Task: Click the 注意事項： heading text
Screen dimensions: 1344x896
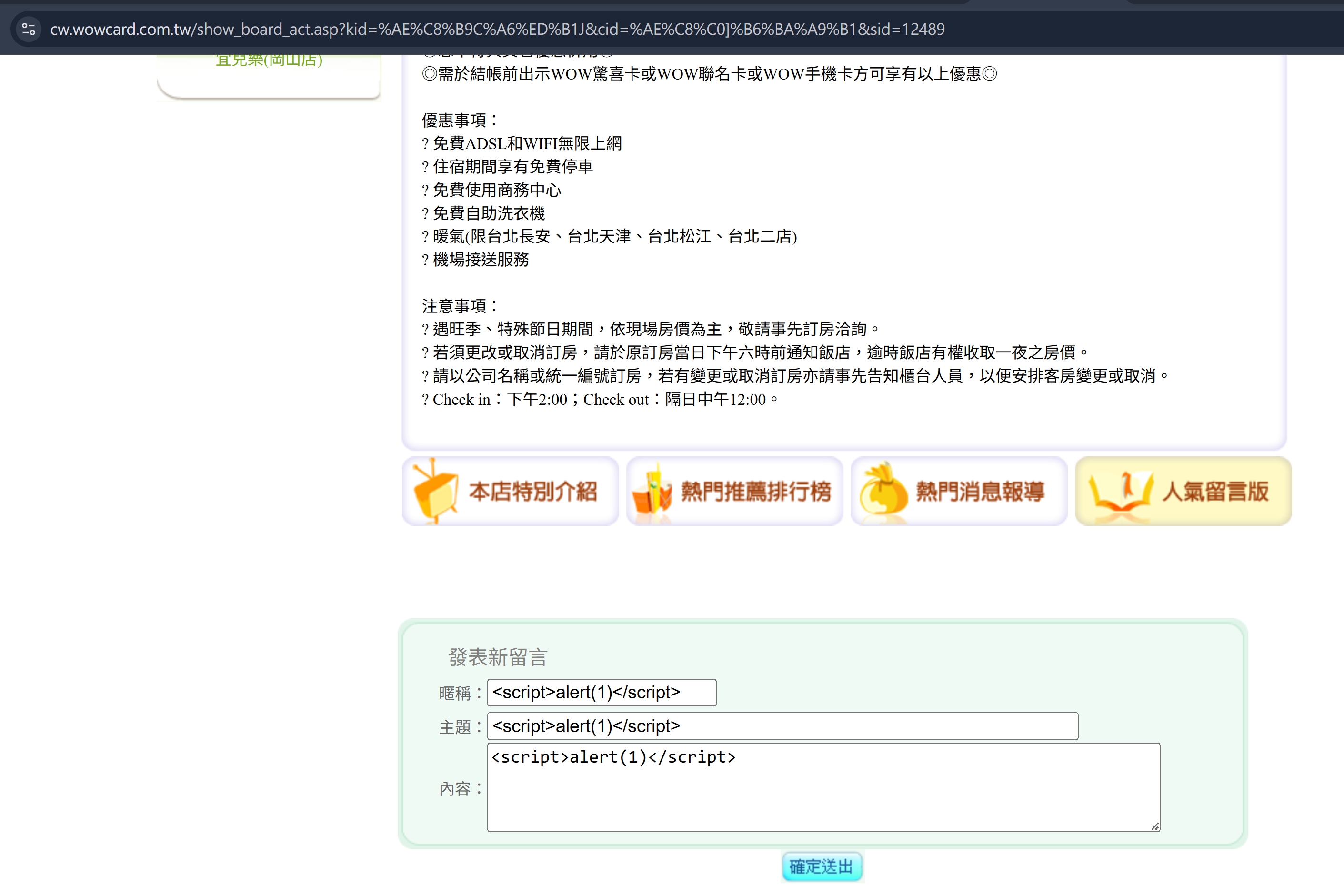Action: click(x=460, y=306)
